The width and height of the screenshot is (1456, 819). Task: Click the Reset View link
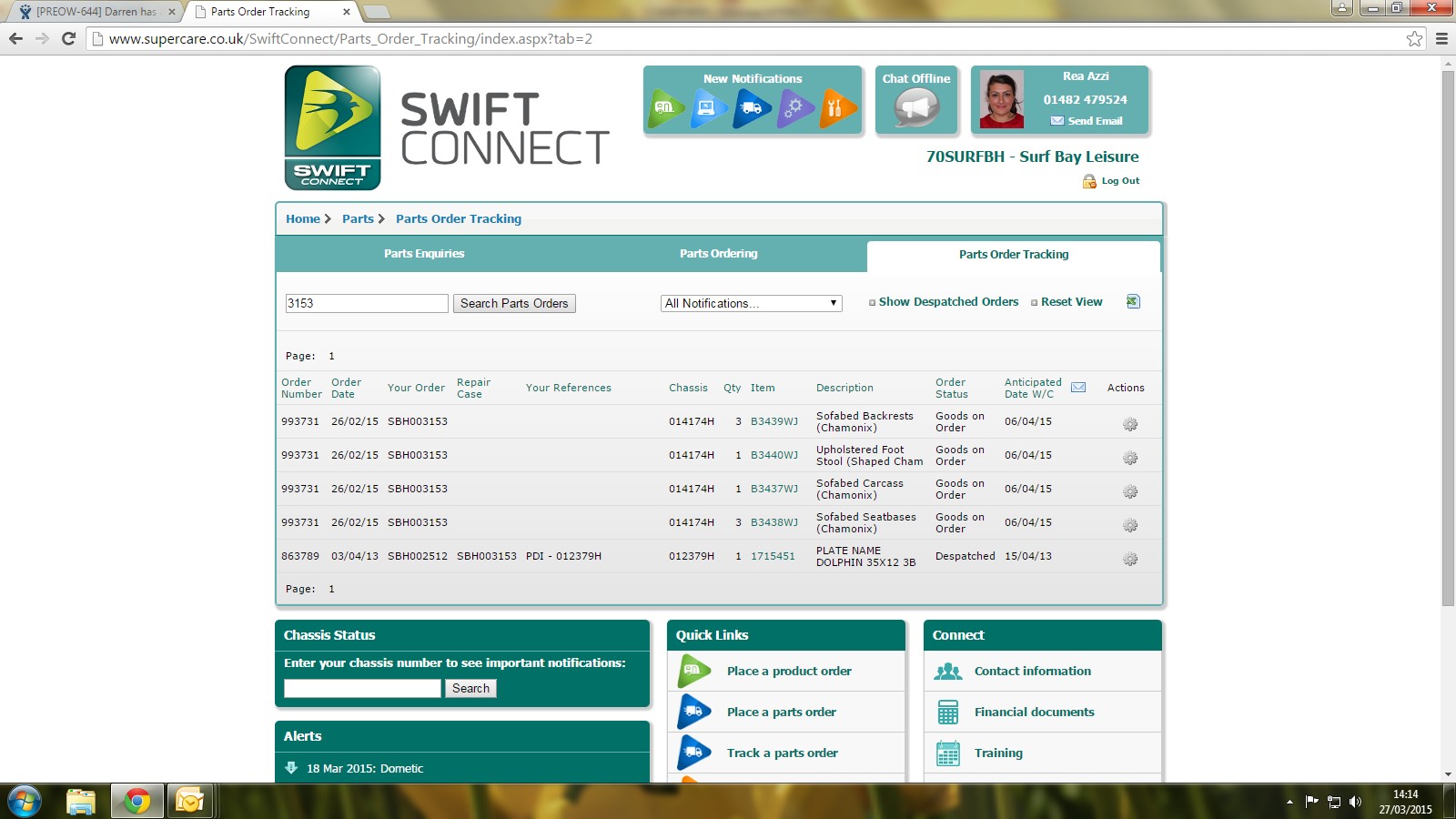tap(1071, 302)
